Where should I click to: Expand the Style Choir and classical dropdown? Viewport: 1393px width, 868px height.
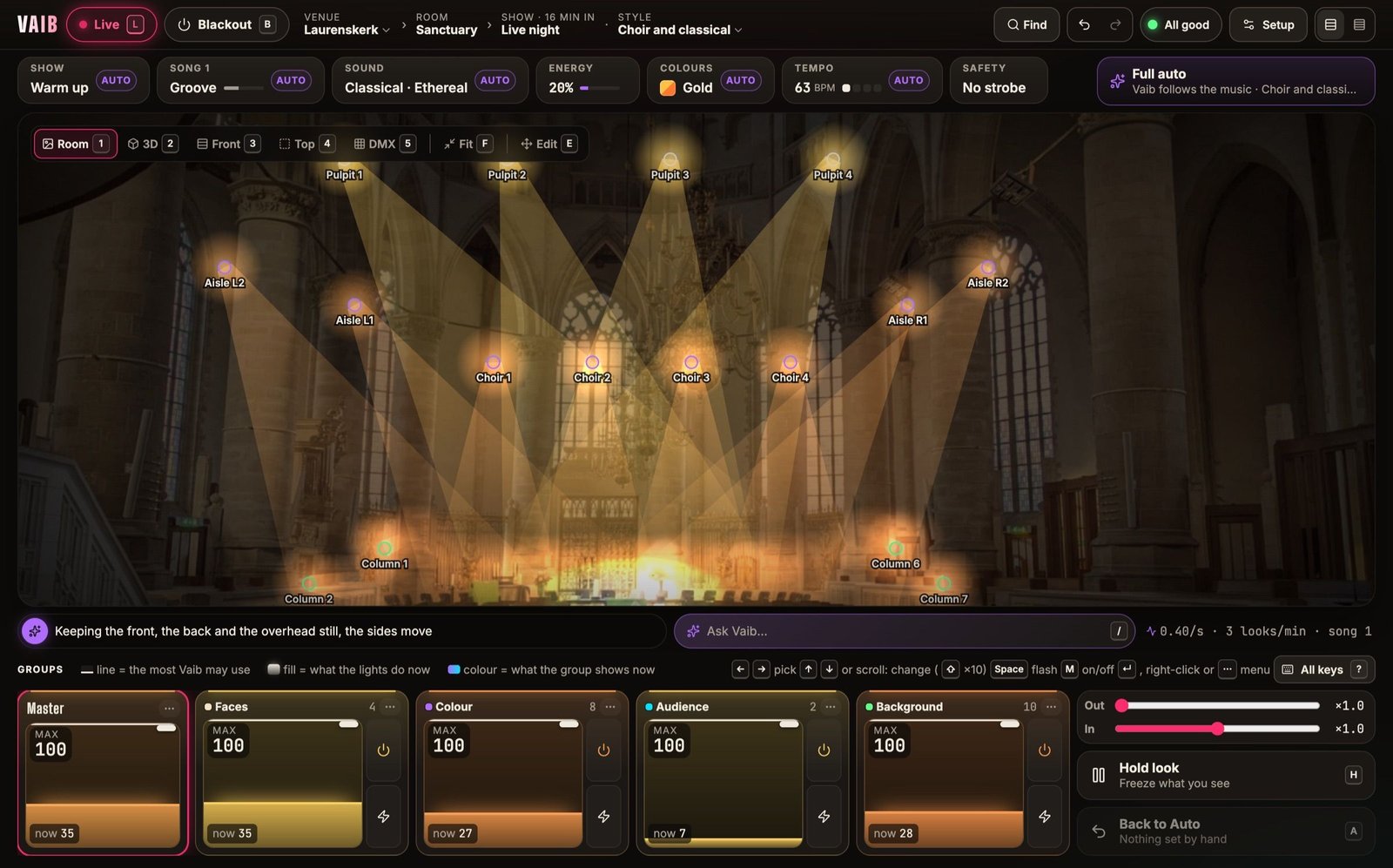coord(680,30)
